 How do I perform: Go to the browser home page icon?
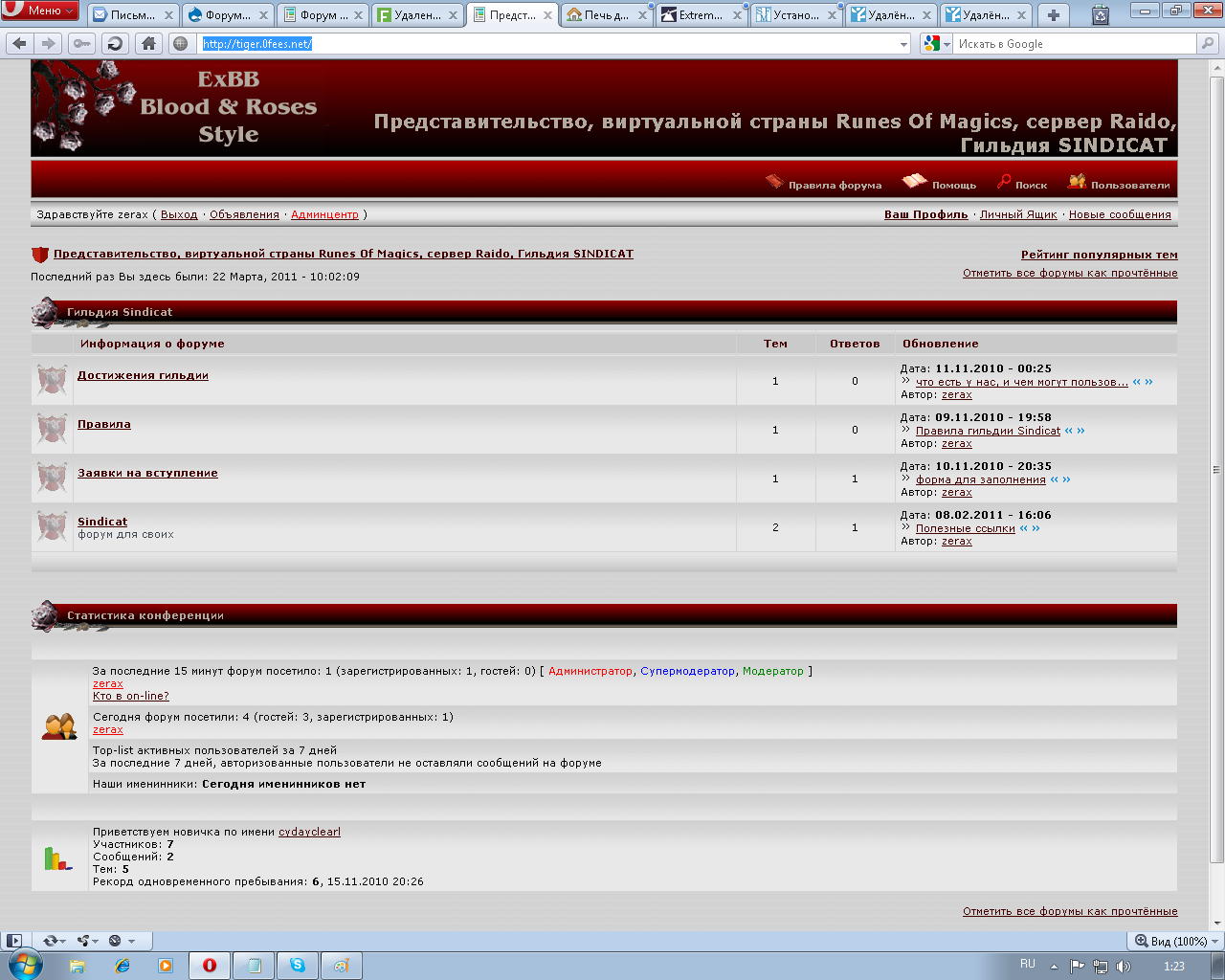click(148, 43)
